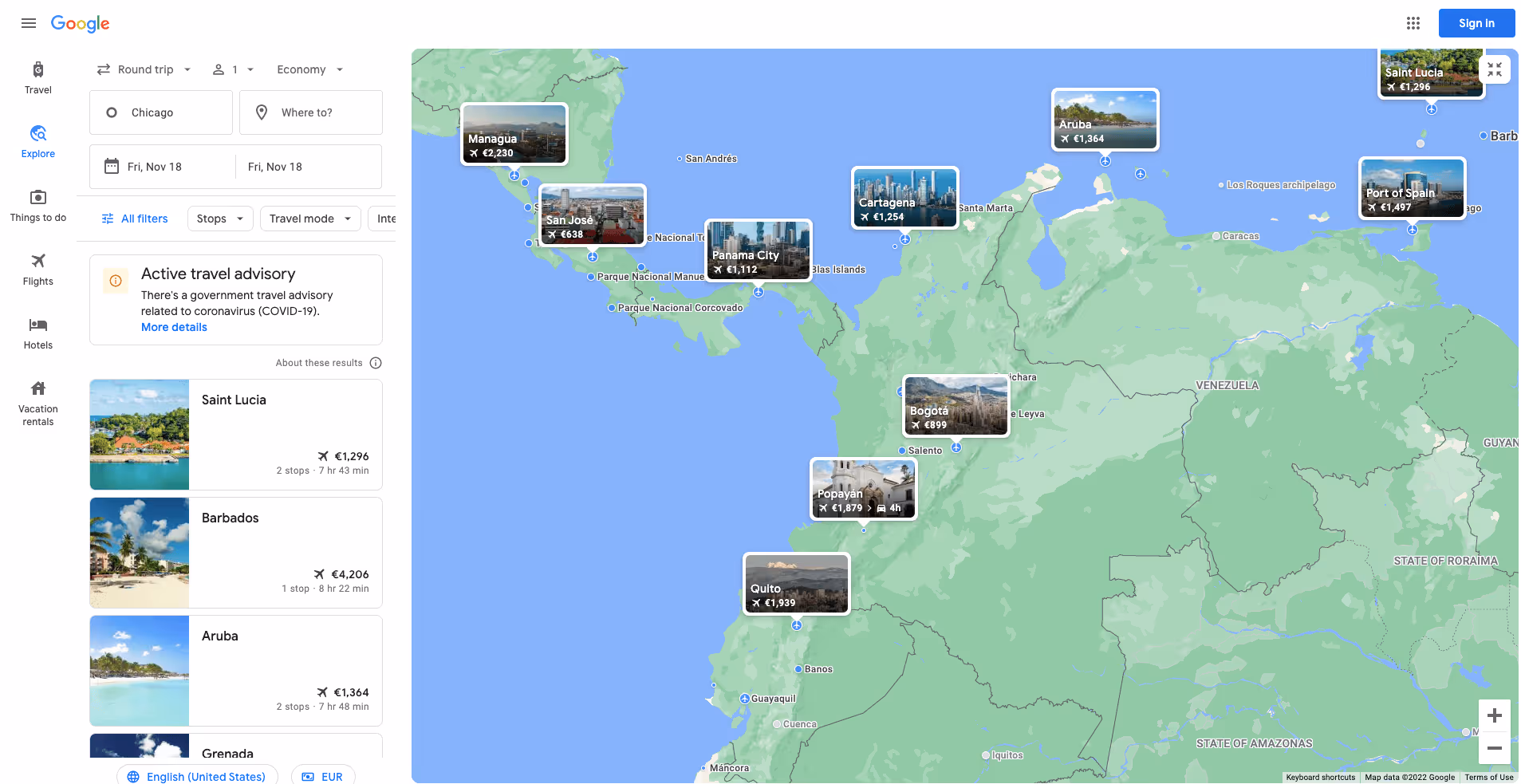Click the airport marker below Quito card
The height and width of the screenshot is (784, 1521).
797,626
